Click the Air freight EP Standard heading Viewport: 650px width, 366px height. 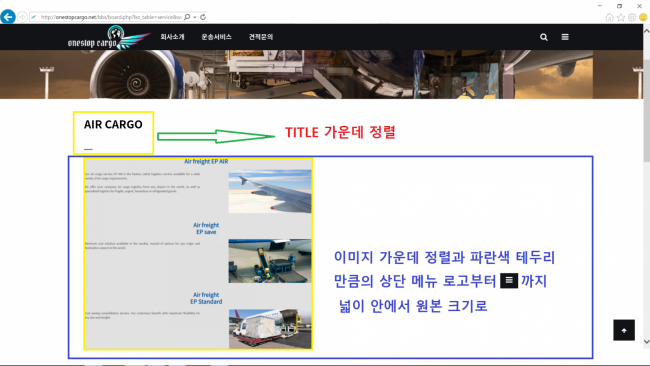tap(206, 298)
